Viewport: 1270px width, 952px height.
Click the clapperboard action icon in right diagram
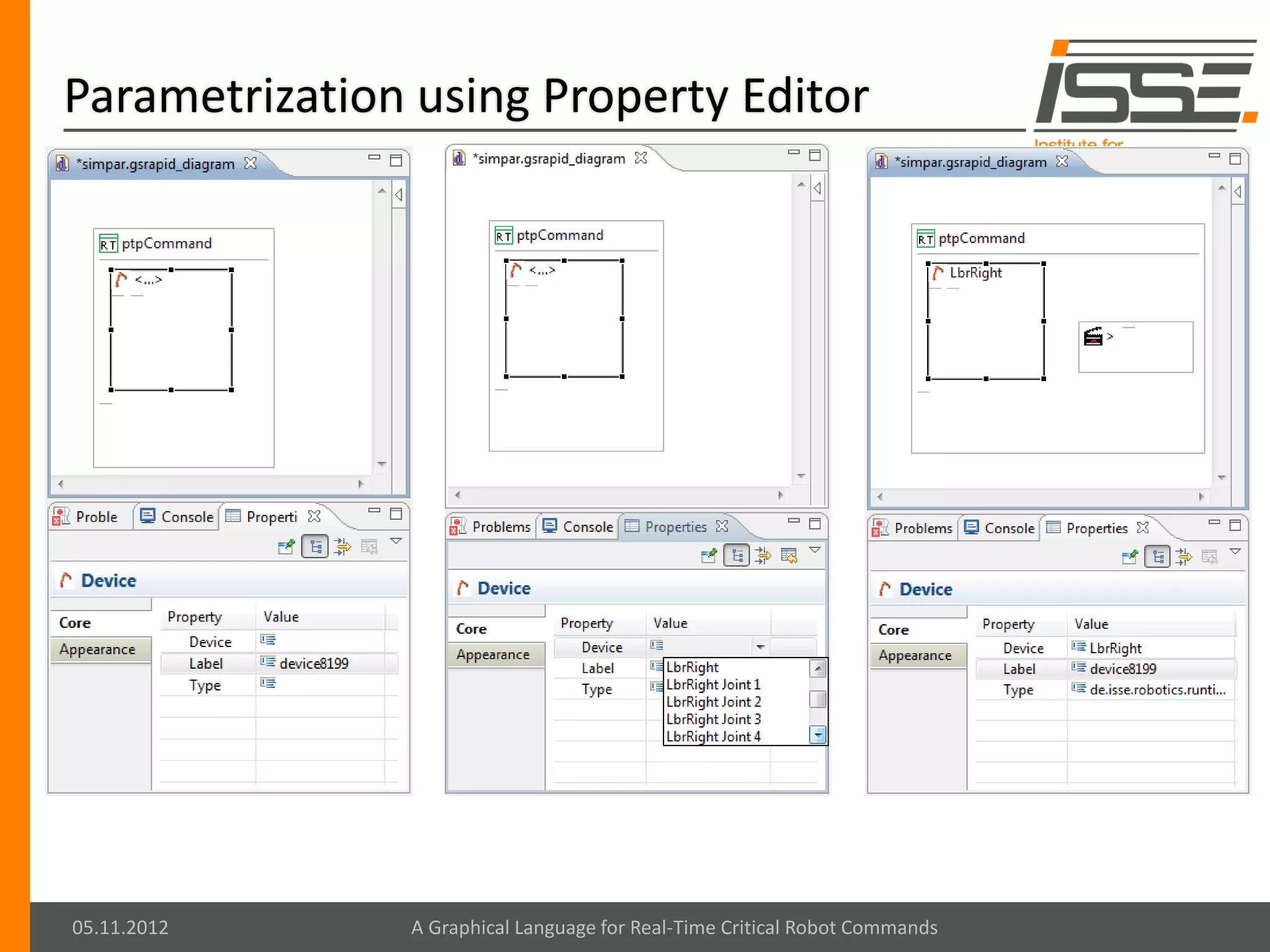click(1093, 337)
